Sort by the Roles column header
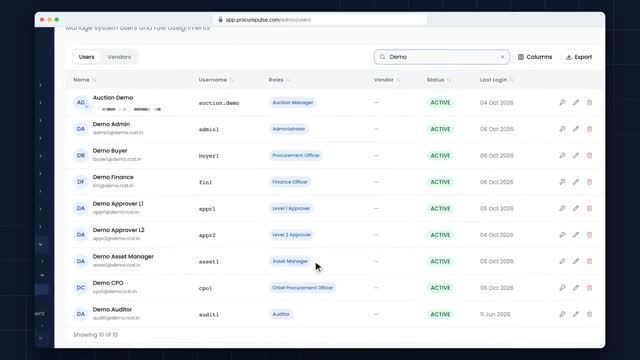Viewport: 640px width, 360px height. click(x=279, y=80)
